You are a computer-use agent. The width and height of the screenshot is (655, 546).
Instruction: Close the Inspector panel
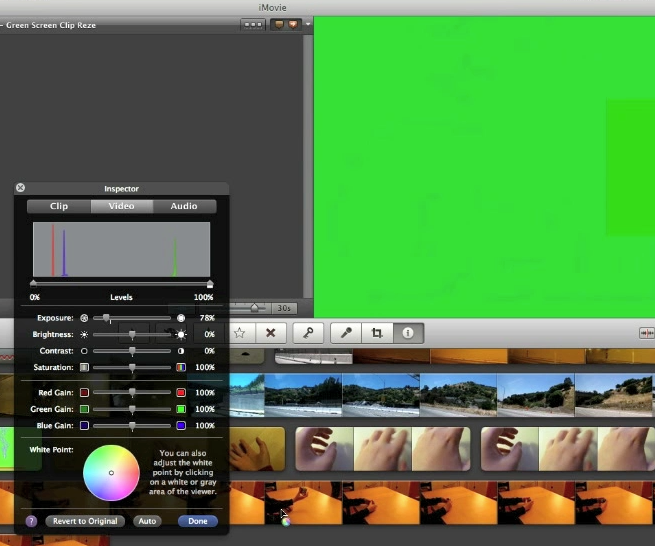click(21, 188)
